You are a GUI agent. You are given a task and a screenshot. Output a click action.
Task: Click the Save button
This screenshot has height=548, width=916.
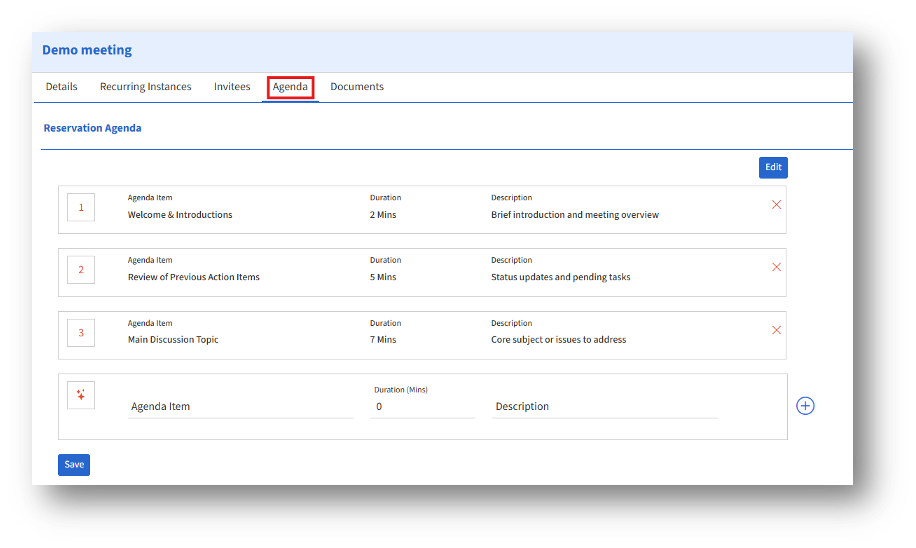(x=74, y=465)
